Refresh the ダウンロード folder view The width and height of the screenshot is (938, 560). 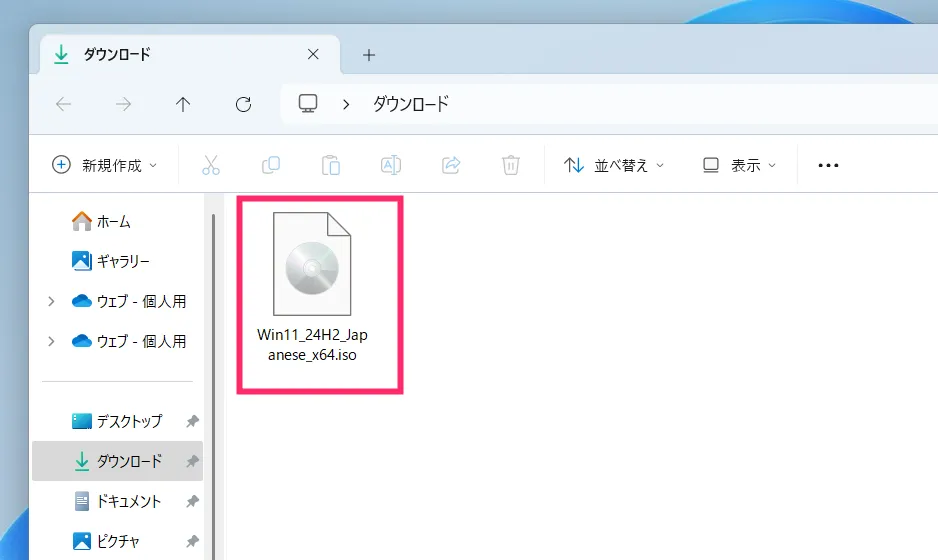pos(243,105)
